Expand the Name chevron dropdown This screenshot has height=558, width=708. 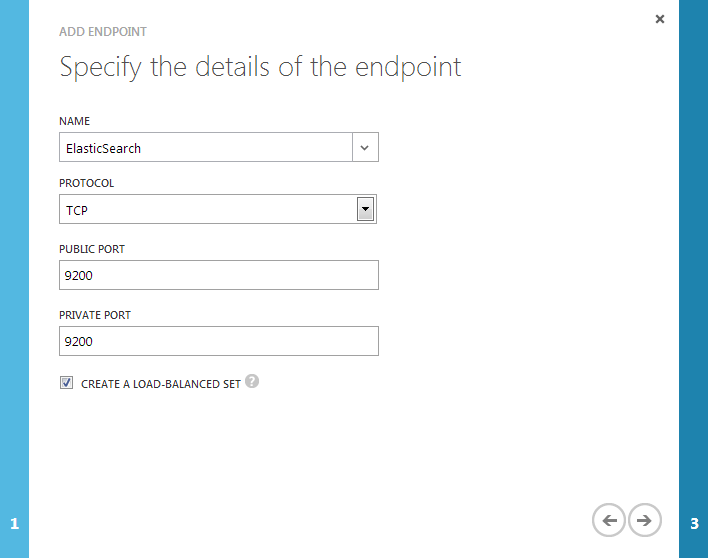click(x=365, y=147)
